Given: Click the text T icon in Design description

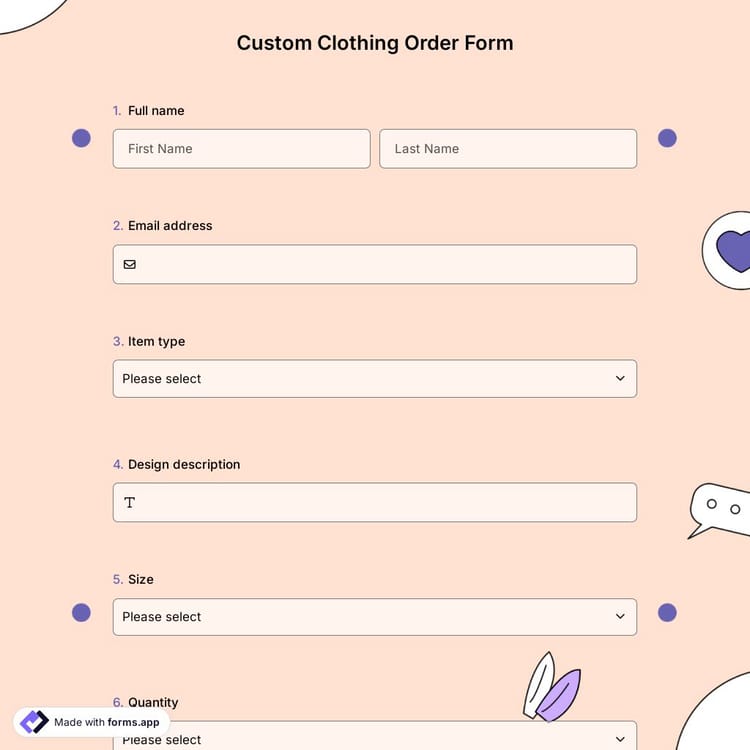Looking at the screenshot, I should click(x=129, y=503).
